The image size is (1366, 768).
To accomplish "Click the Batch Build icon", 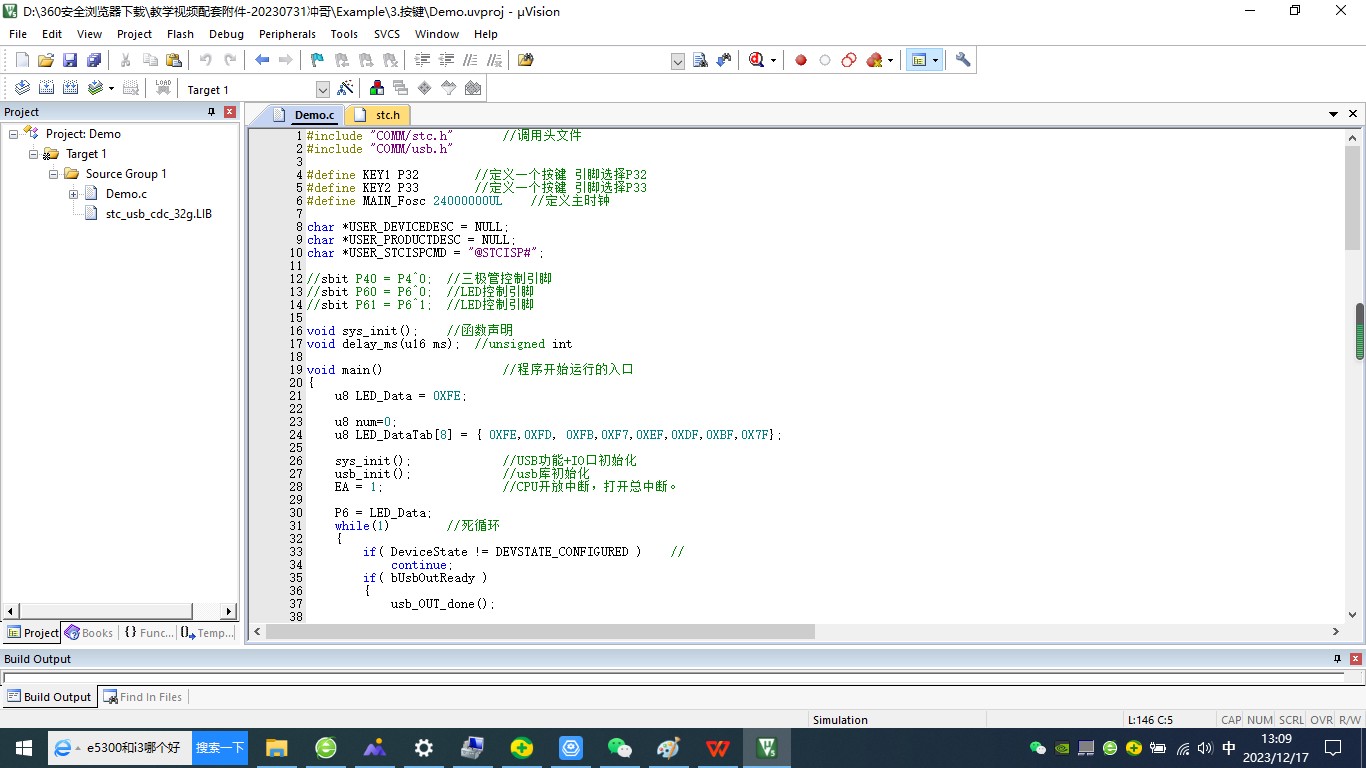I will coord(95,88).
